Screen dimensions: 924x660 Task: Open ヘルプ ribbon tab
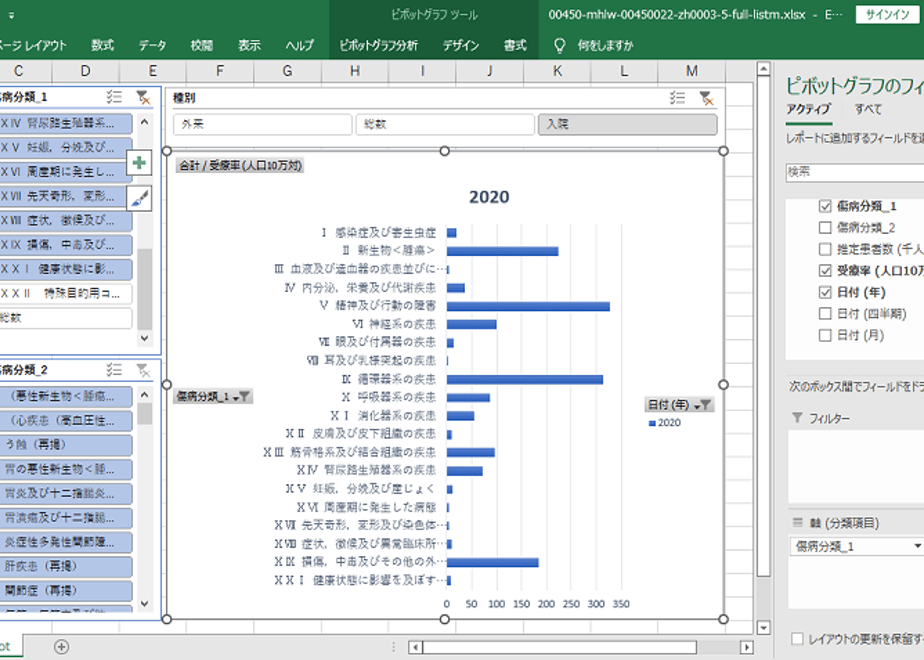coord(299,45)
